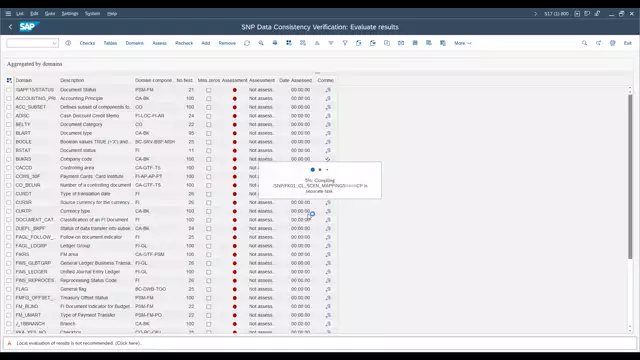Toggle Miss zeros checkbox for BSTAT row
This screenshot has width=640, height=360.
pyautogui.click(x=209, y=151)
